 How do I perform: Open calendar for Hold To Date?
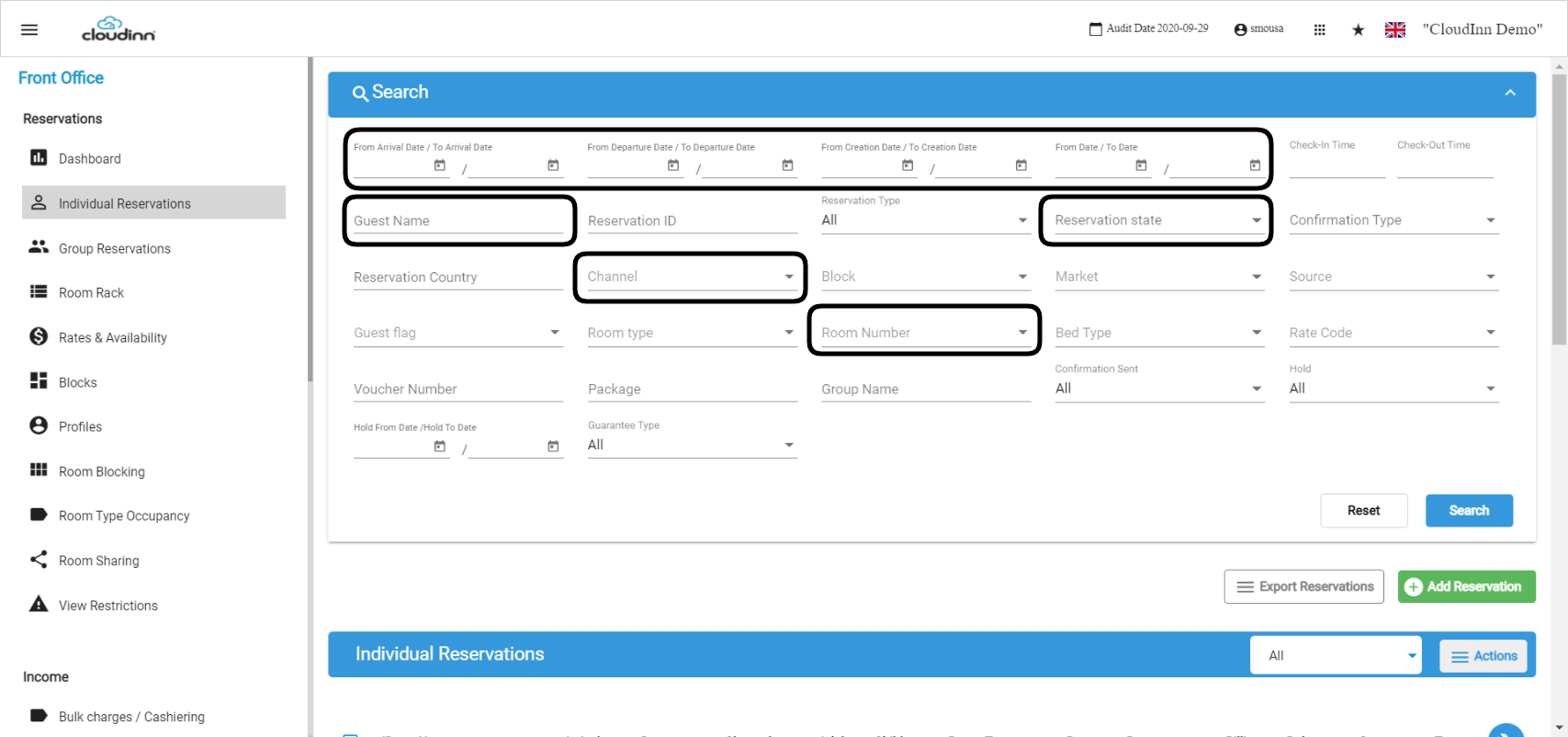click(553, 447)
